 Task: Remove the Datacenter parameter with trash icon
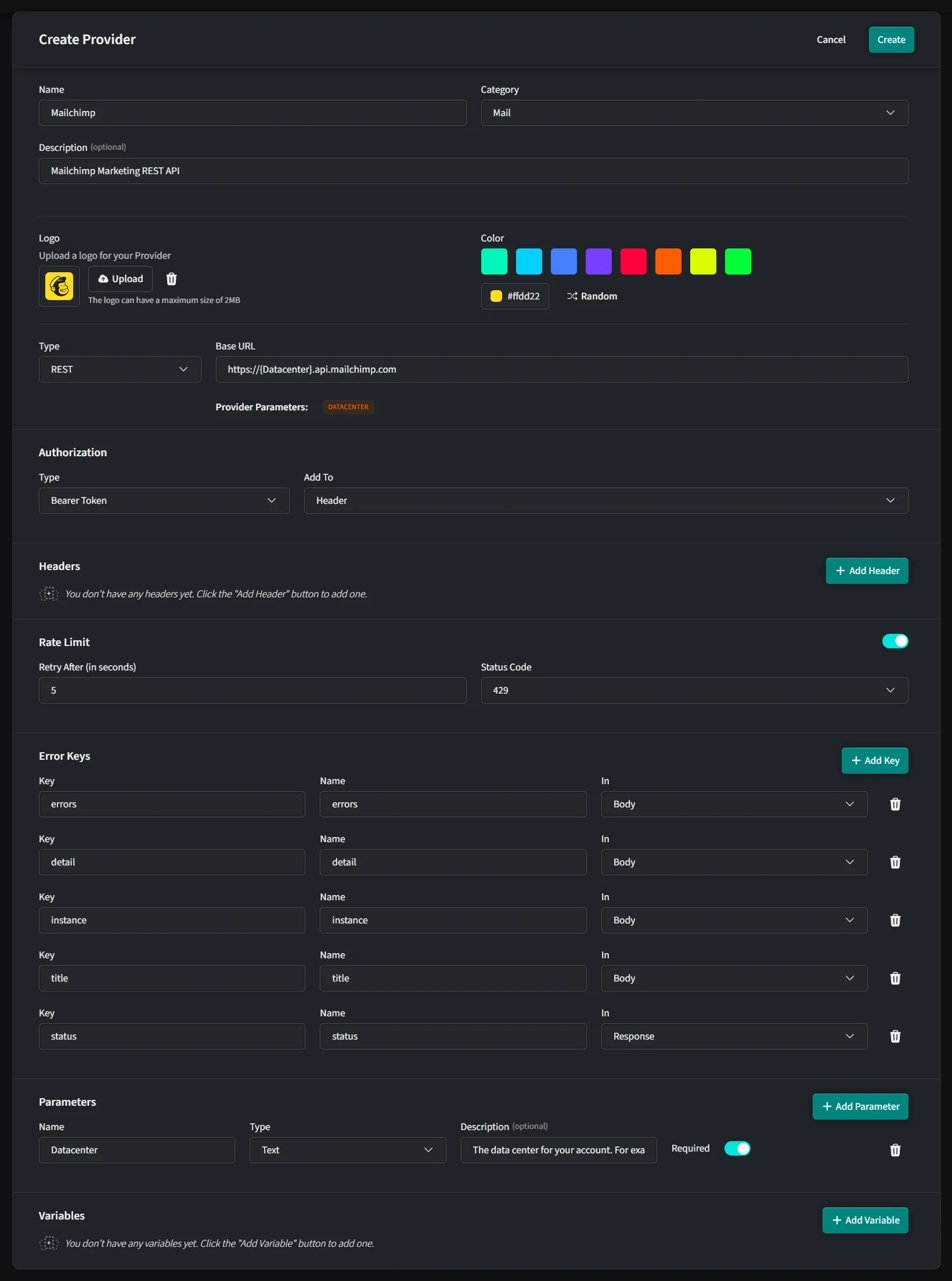895,1150
